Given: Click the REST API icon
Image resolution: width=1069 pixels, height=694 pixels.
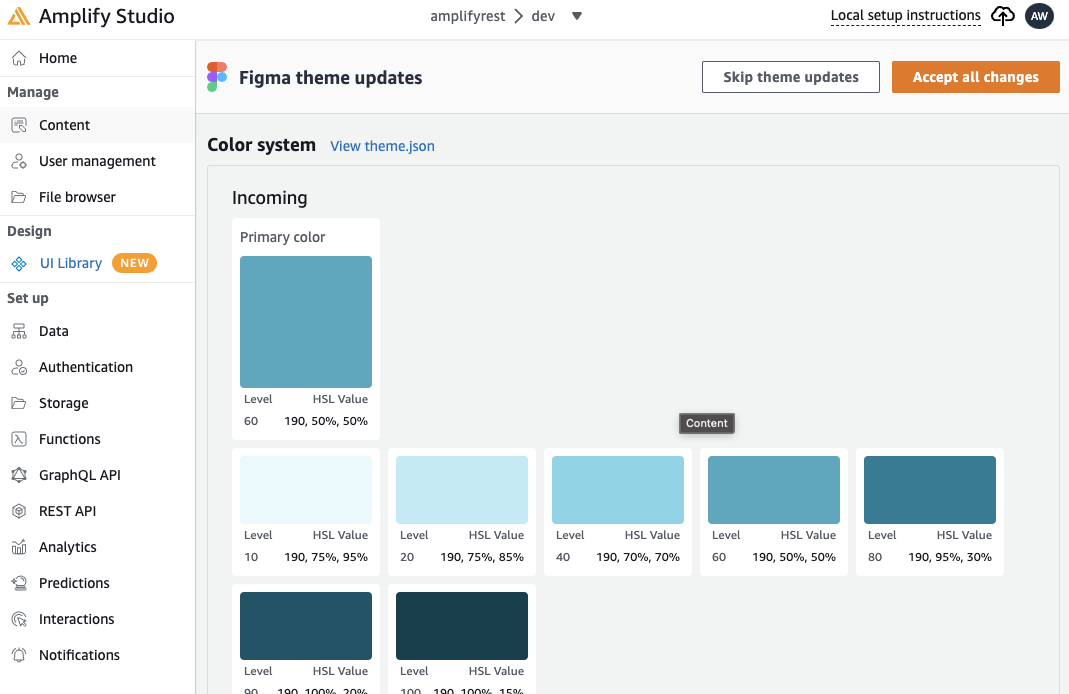Looking at the screenshot, I should coord(19,511).
